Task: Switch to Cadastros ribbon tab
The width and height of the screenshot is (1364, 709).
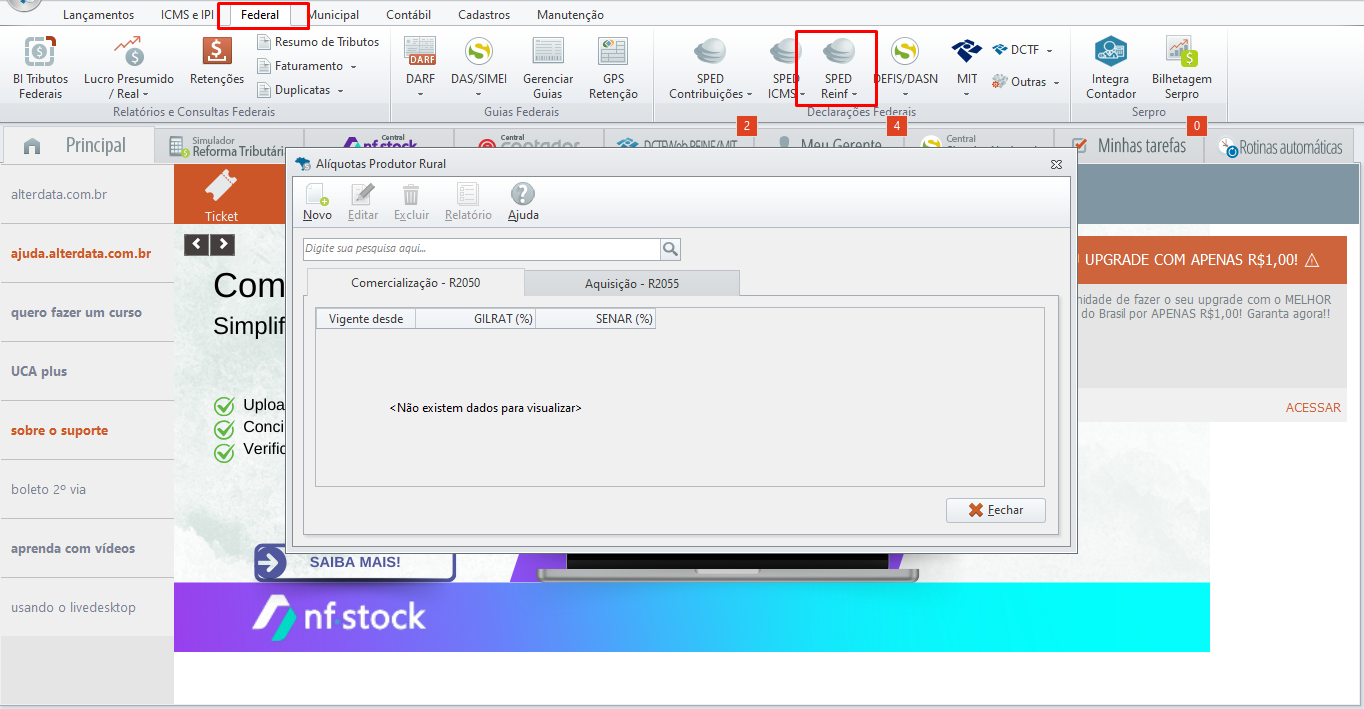Action: [484, 15]
